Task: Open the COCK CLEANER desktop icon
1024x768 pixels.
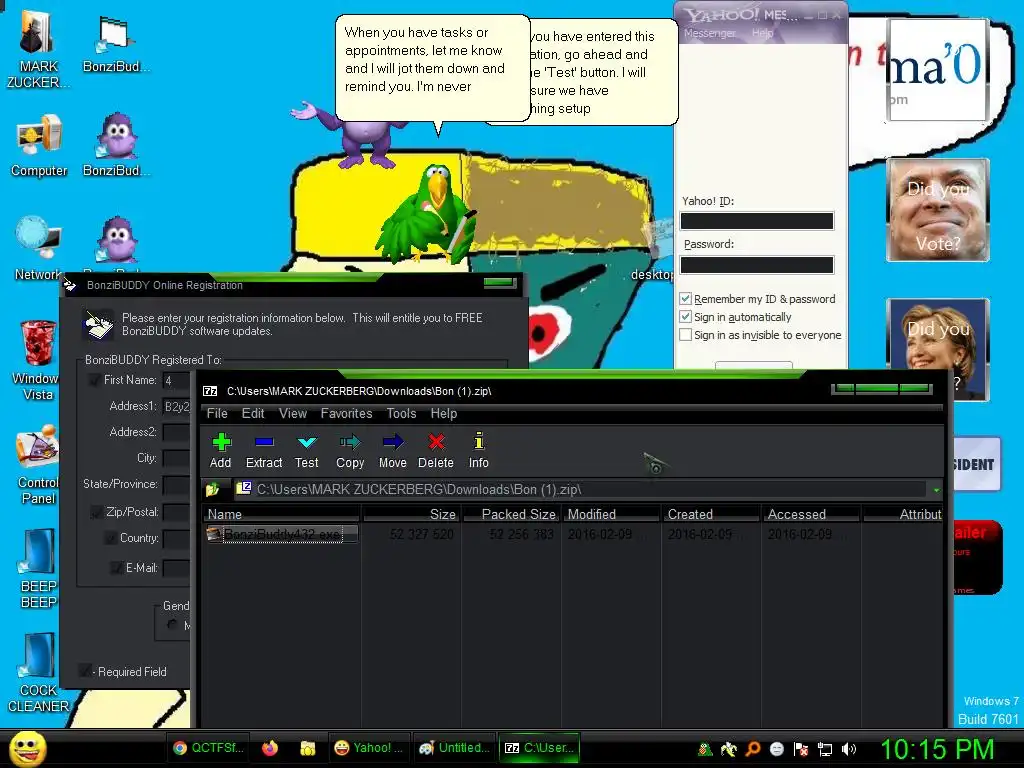Action: 38,672
